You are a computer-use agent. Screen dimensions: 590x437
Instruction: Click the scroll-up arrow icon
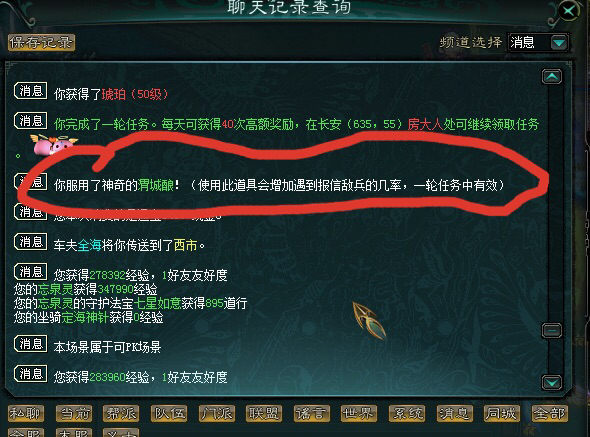[552, 76]
